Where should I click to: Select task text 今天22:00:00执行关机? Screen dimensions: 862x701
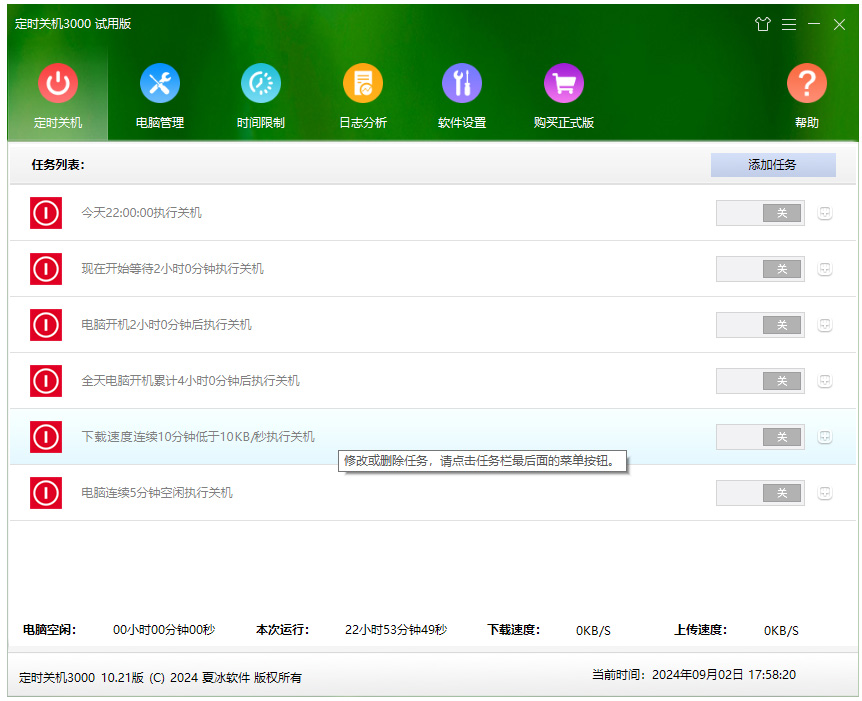pos(141,213)
